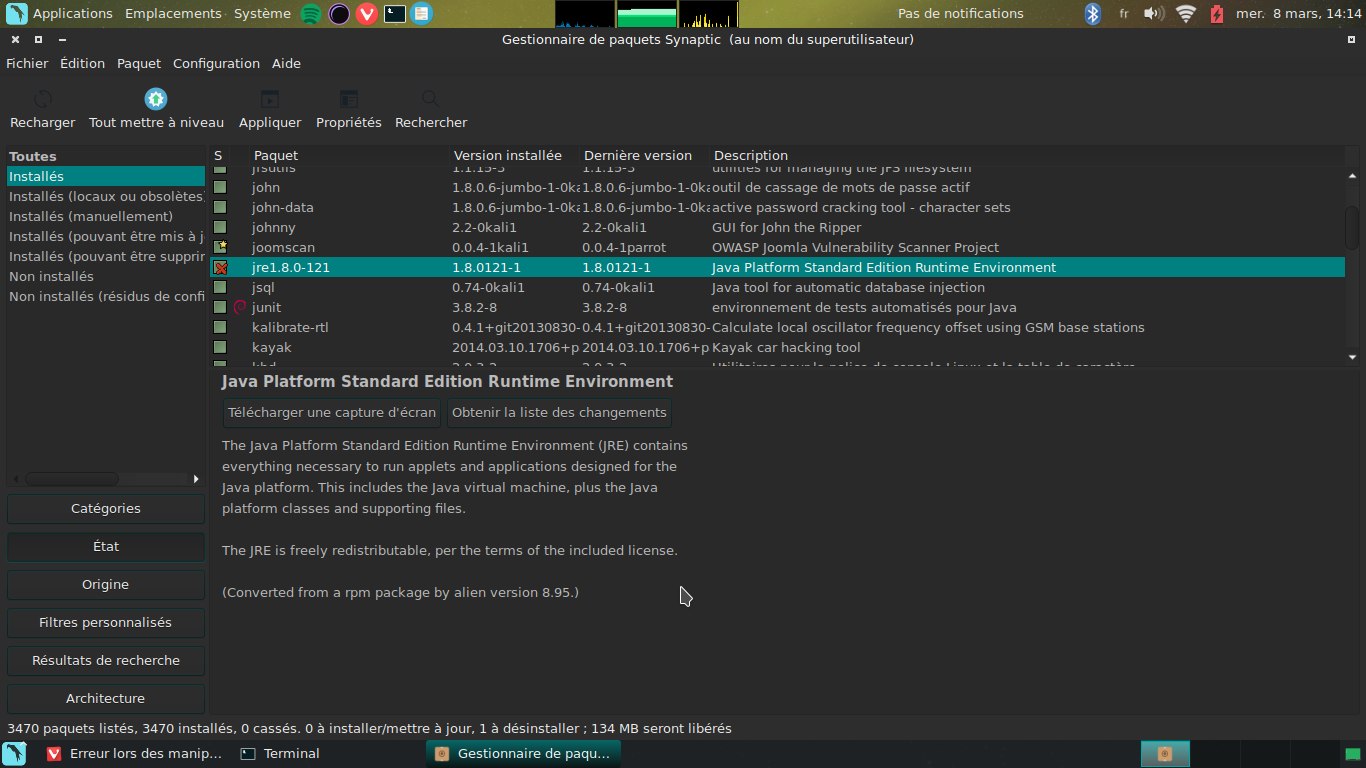The image size is (1366, 768).
Task: Click the battery status icon
Action: (x=1217, y=14)
